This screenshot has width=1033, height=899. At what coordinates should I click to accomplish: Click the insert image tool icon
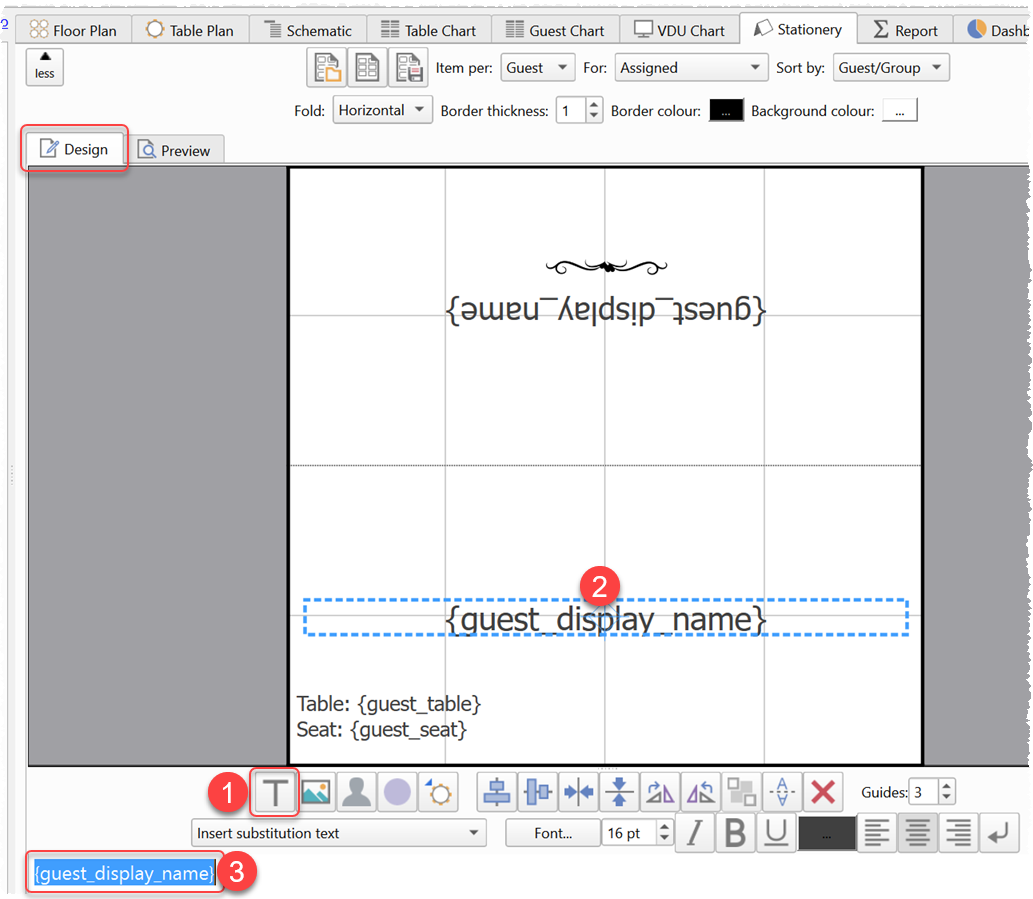tap(316, 793)
